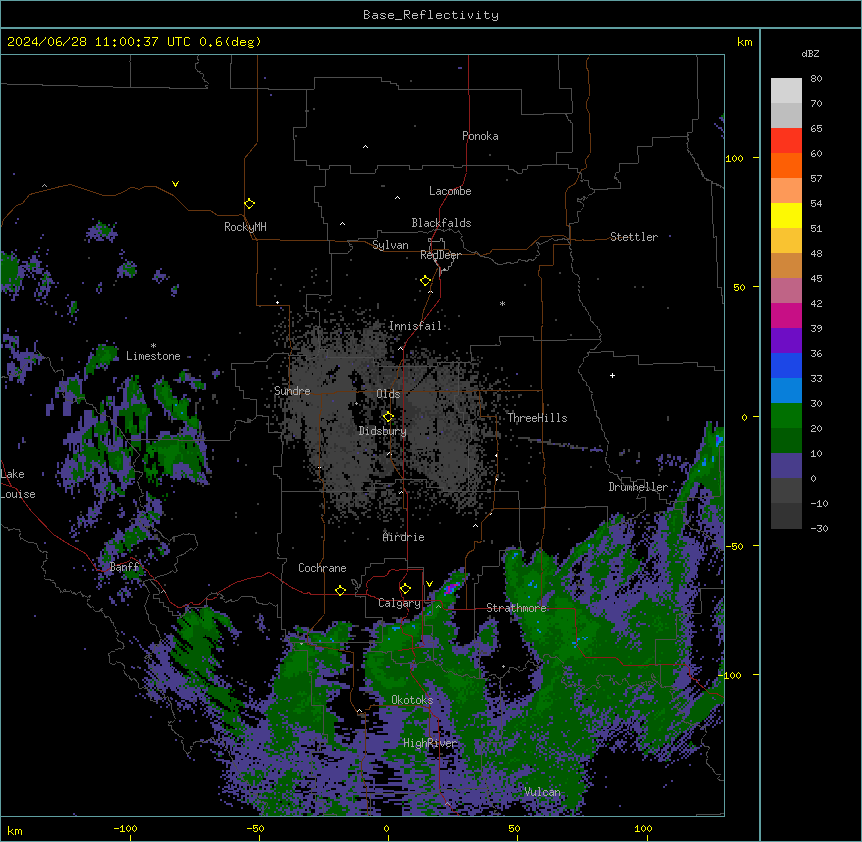Click the Base_Reflectivity title text

(430, 15)
